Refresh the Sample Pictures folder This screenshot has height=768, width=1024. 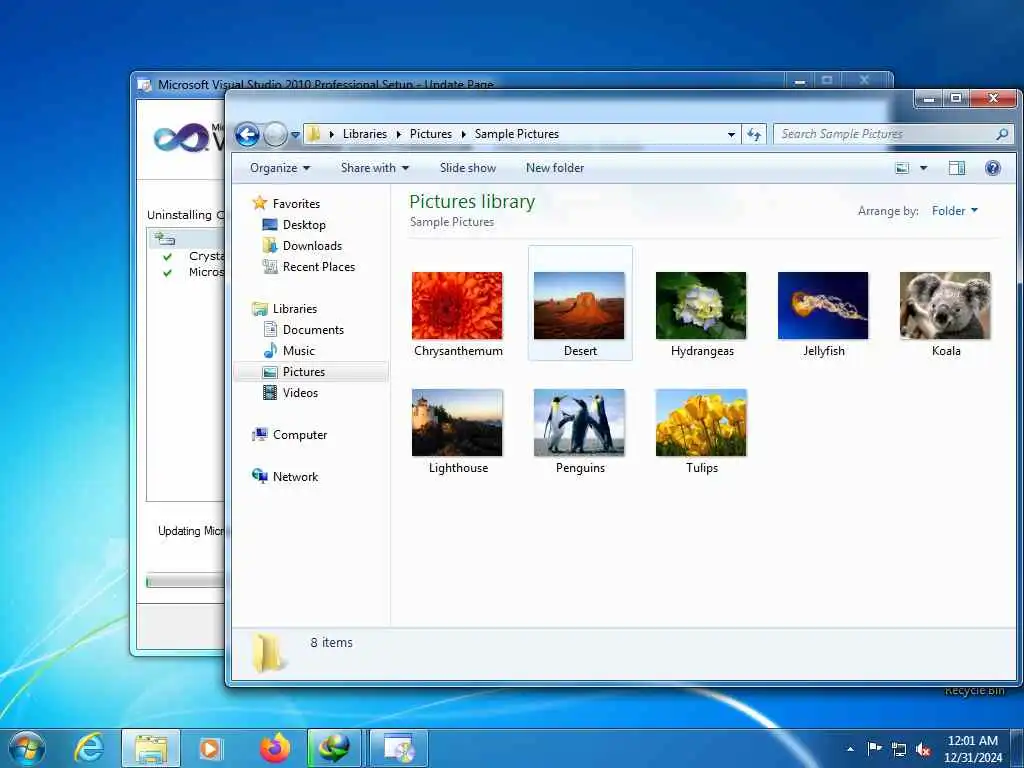[754, 135]
